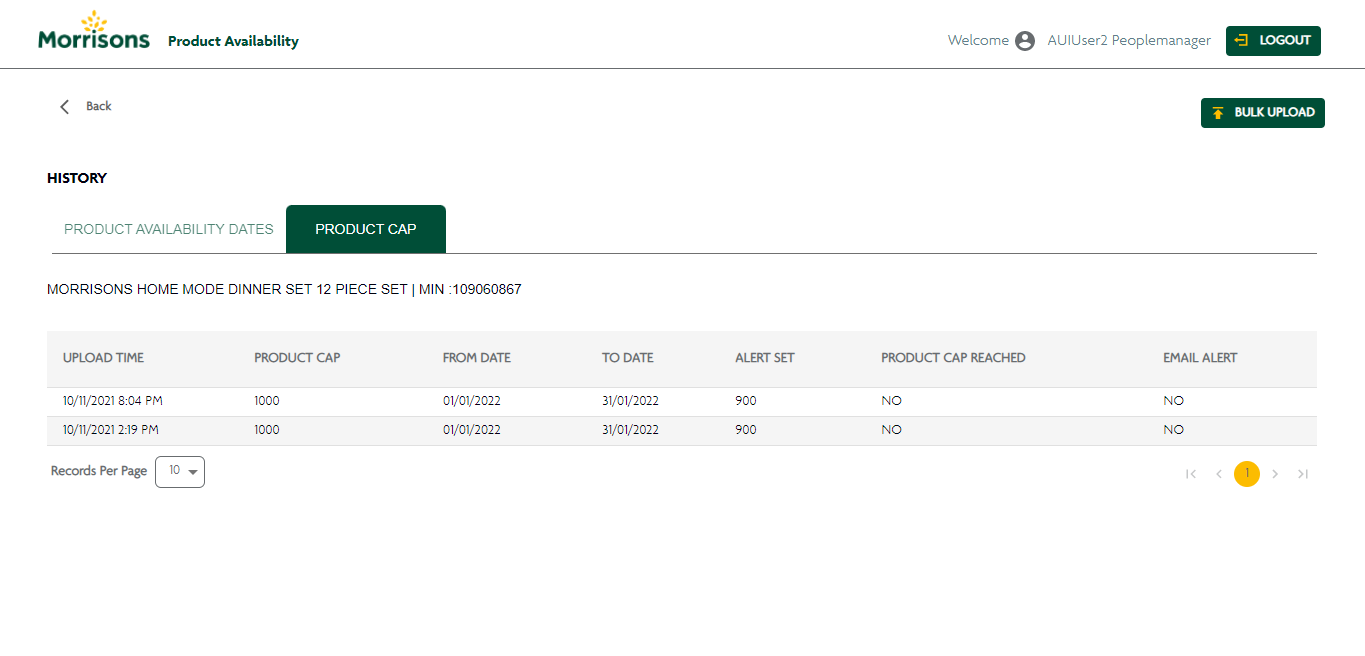Click the UPLOAD TIME column header

103,358
